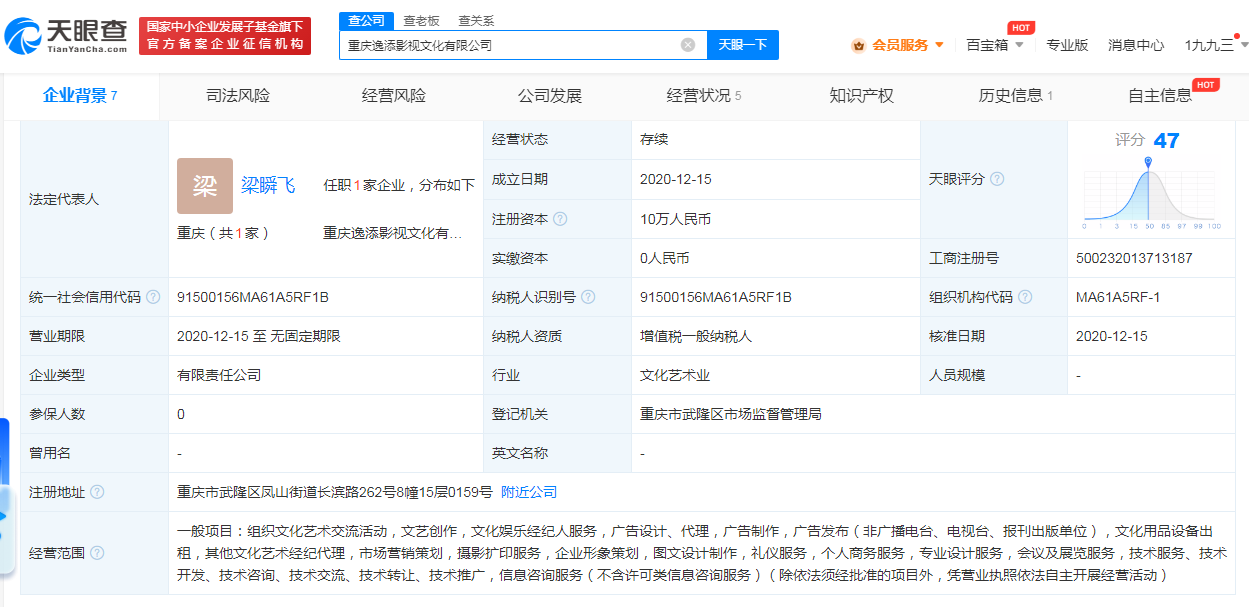Click the score value 47
This screenshot has width=1249, height=607.
point(1166,140)
